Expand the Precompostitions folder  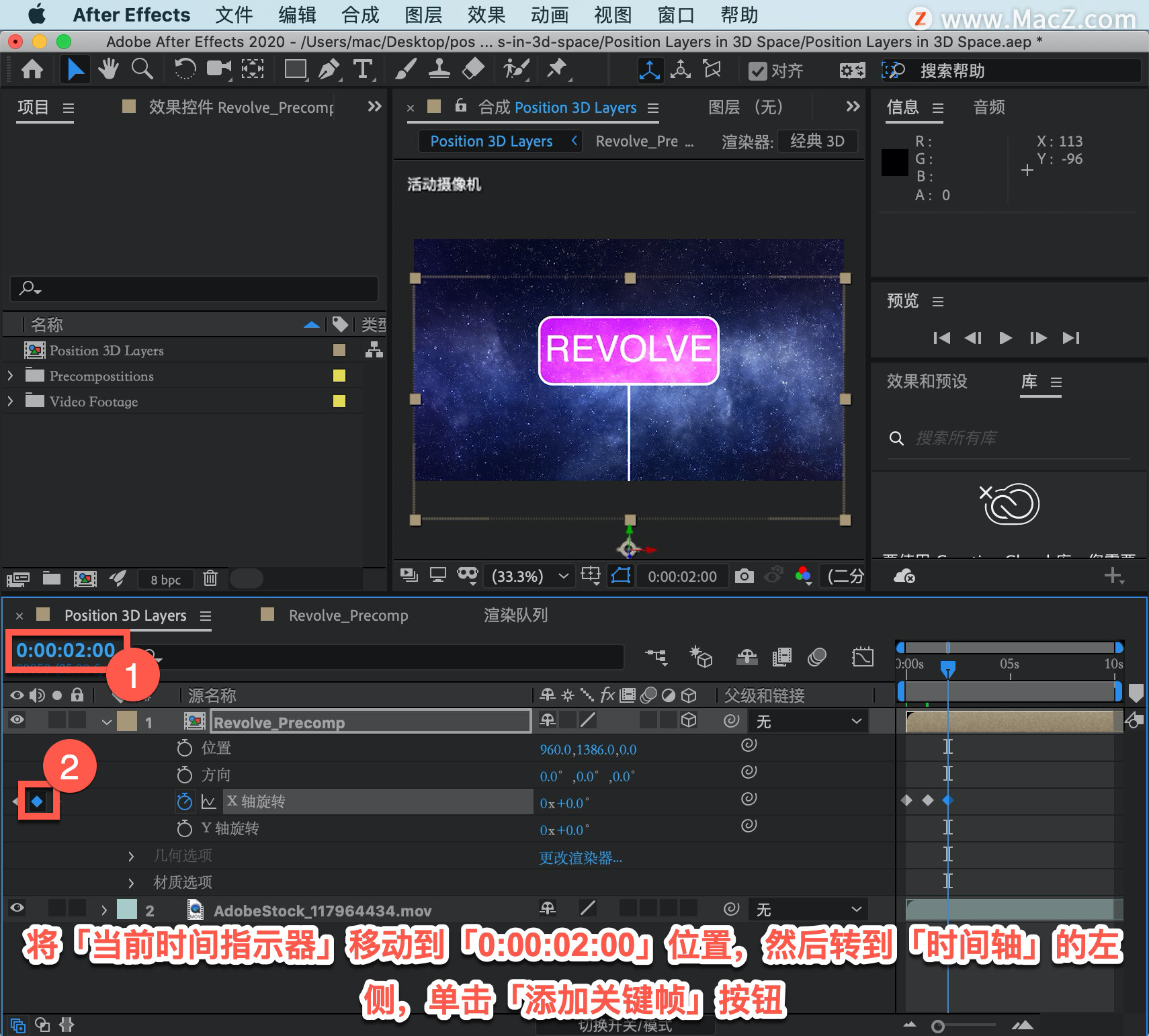point(10,376)
